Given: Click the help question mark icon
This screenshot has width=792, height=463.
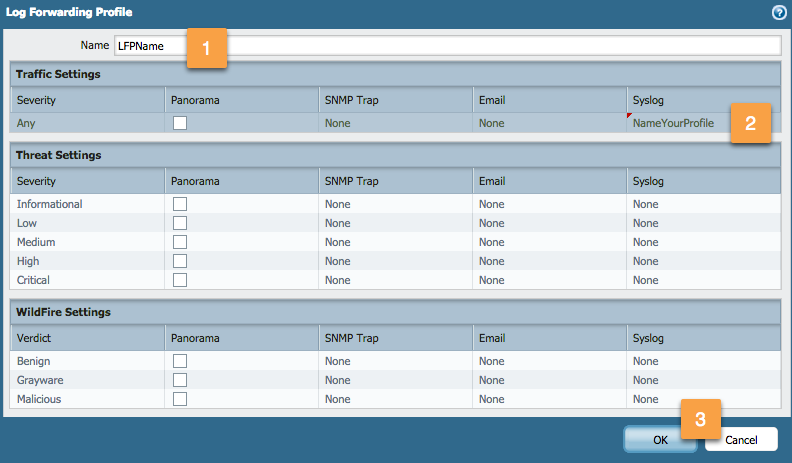Looking at the screenshot, I should click(778, 12).
